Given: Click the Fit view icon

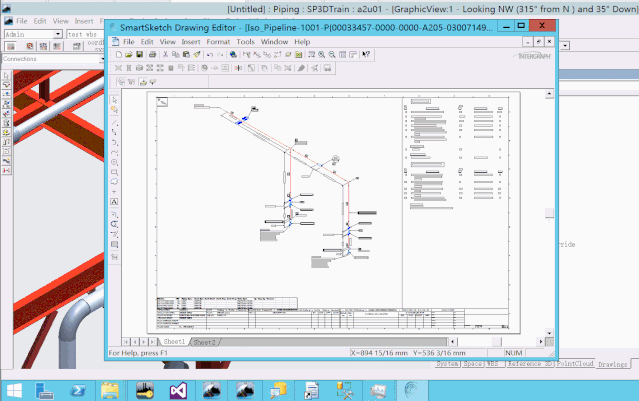Looking at the screenshot, I should click(x=343, y=55).
